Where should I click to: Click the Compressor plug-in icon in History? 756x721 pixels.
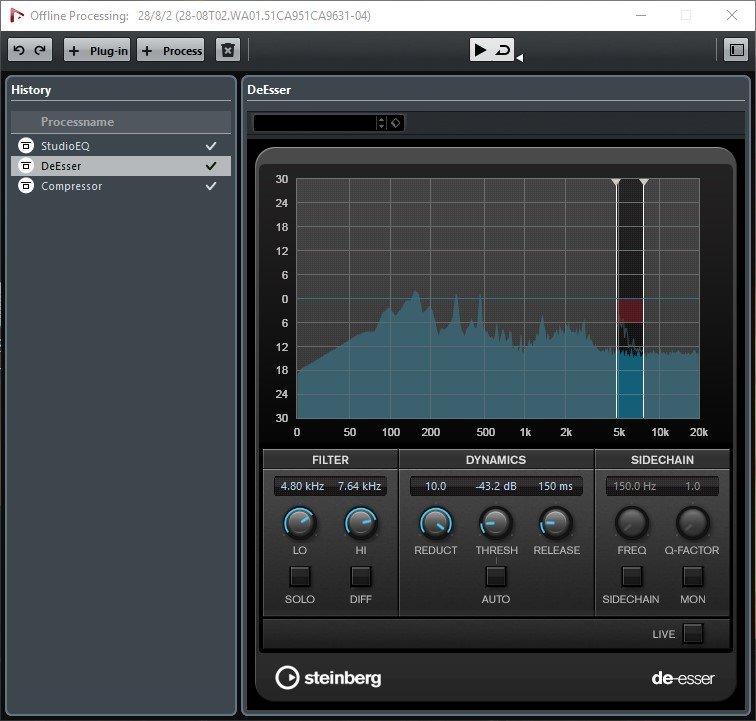[26, 186]
